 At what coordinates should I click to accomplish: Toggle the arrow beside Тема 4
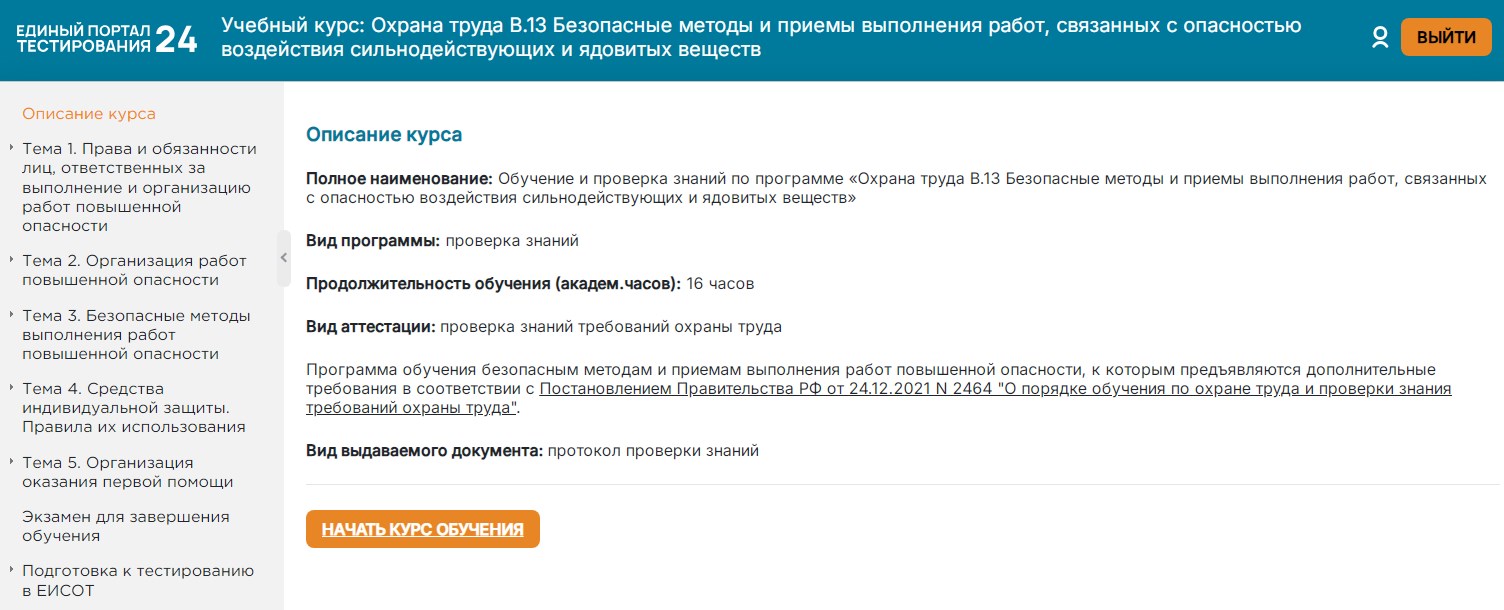(x=10, y=388)
